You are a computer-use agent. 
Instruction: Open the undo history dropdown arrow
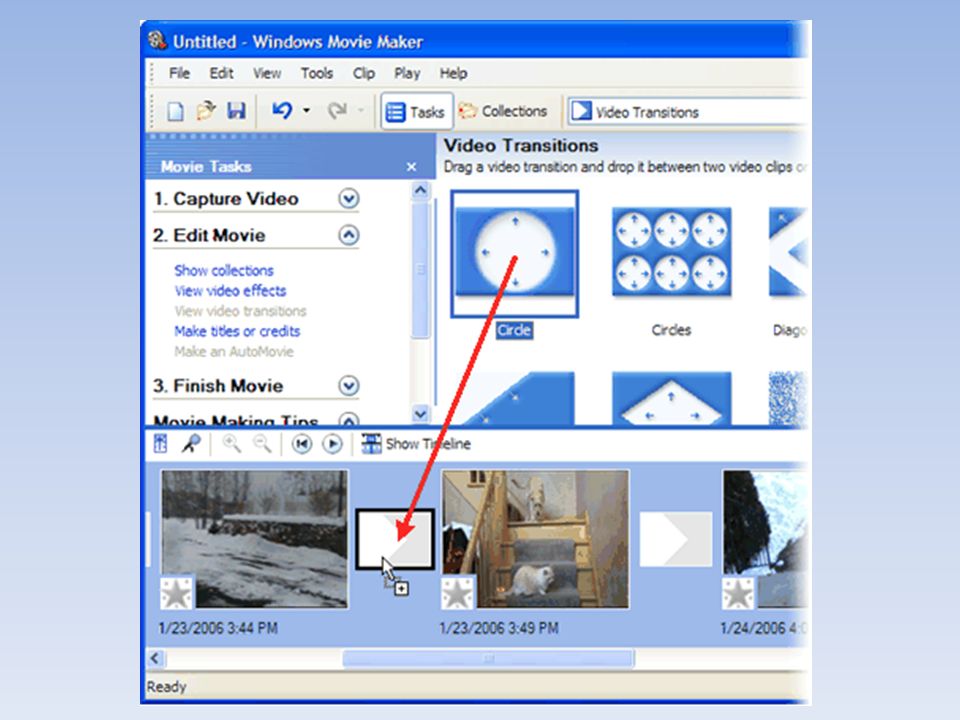(x=306, y=111)
